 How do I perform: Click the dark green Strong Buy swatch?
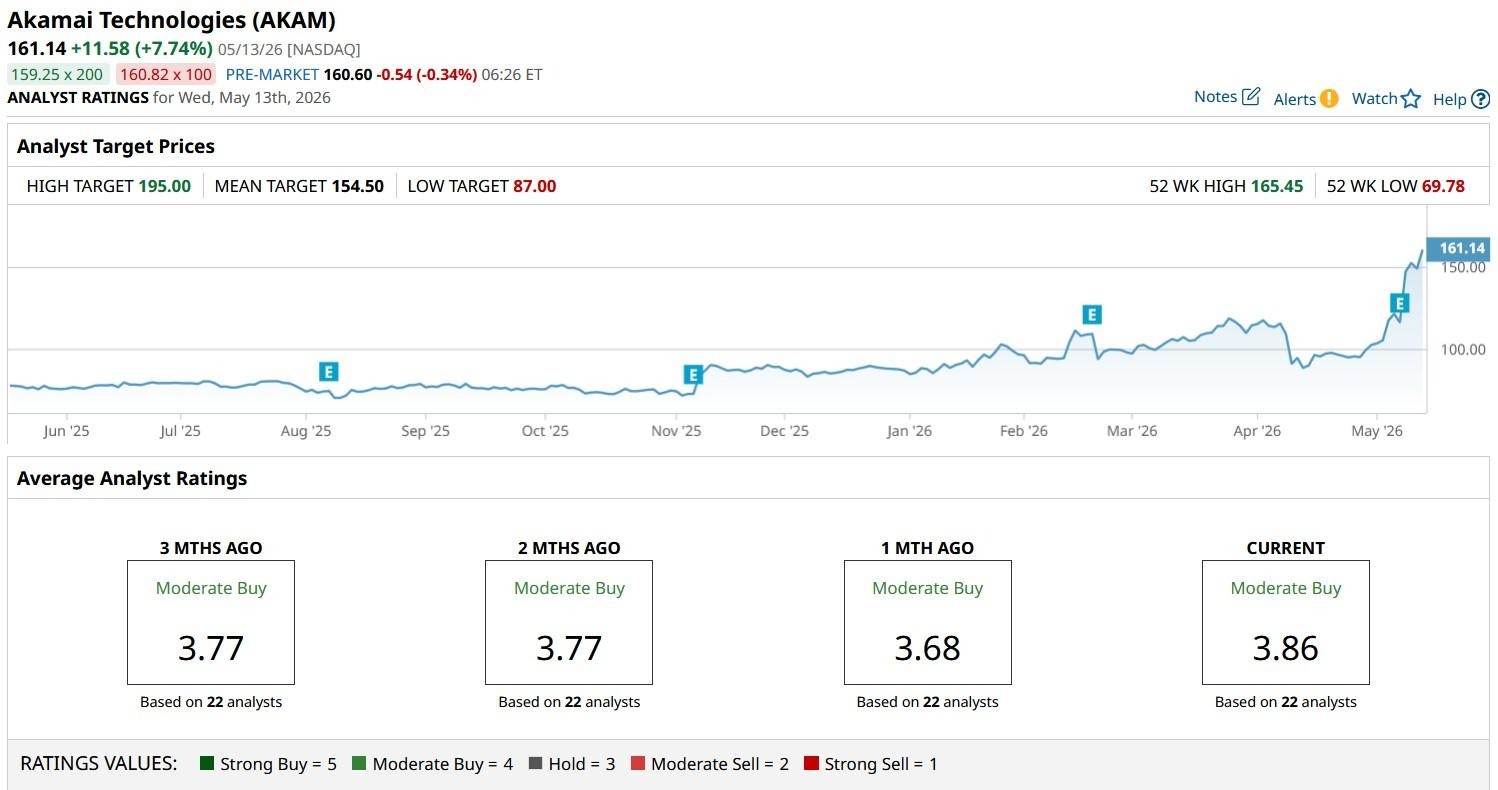[x=207, y=764]
